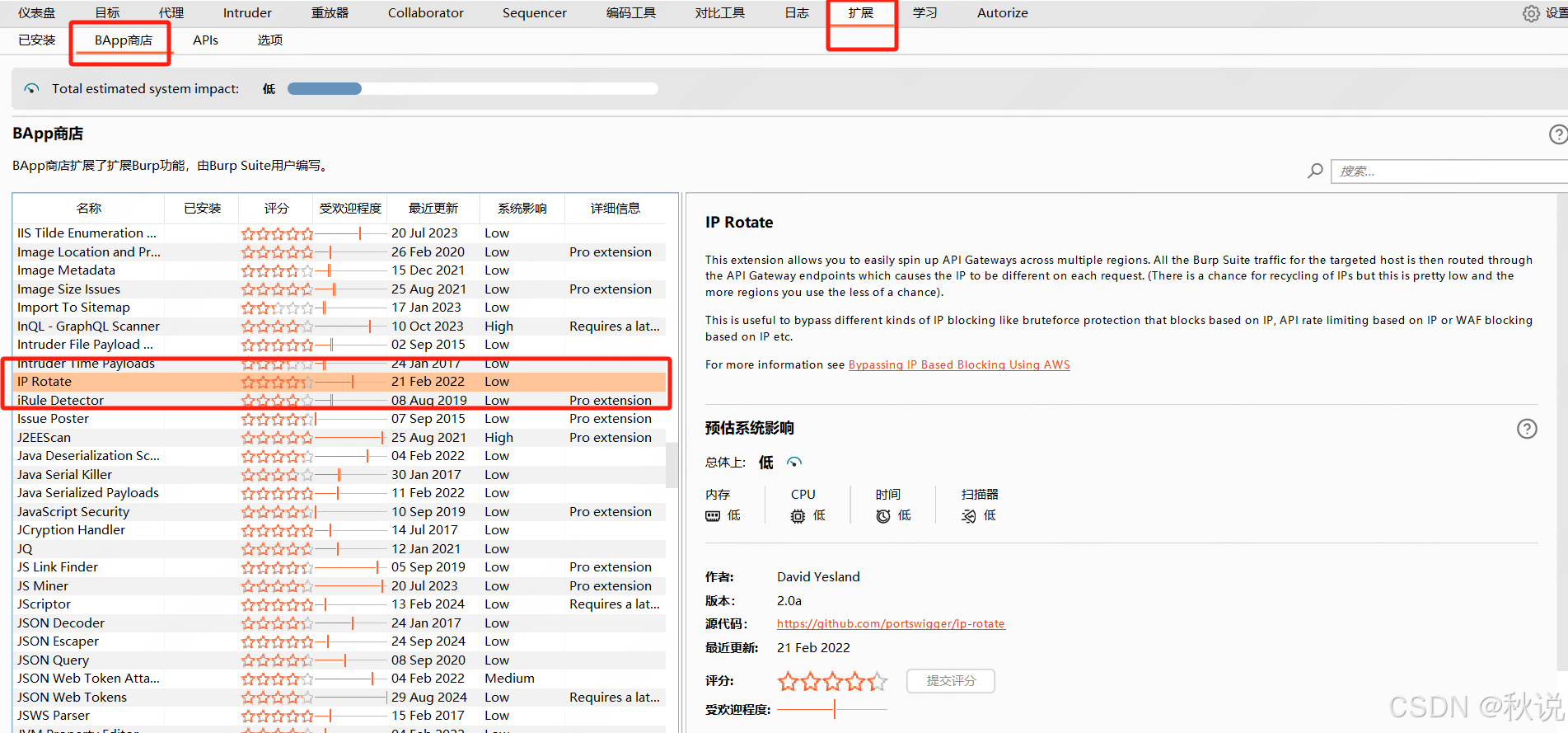The width and height of the screenshot is (1568, 733).
Task: Open BApp store help question icon
Action: pos(1558,134)
